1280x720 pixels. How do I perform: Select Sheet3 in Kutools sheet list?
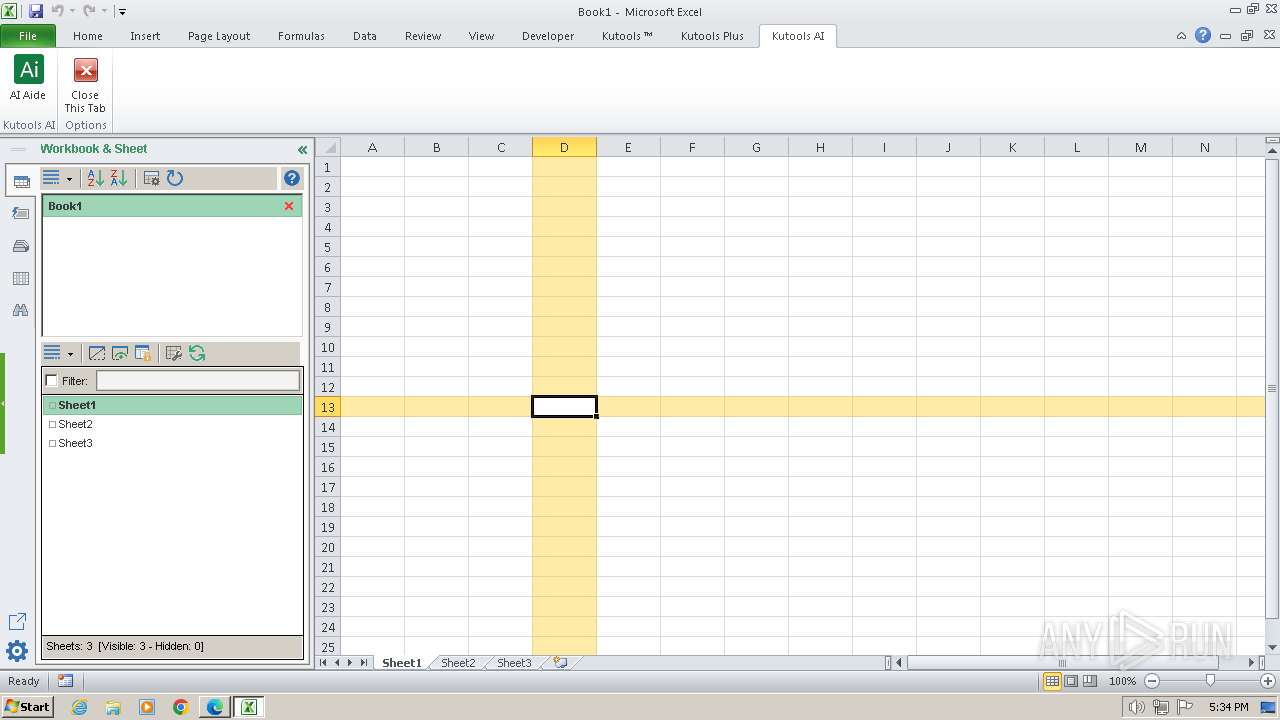[x=75, y=443]
